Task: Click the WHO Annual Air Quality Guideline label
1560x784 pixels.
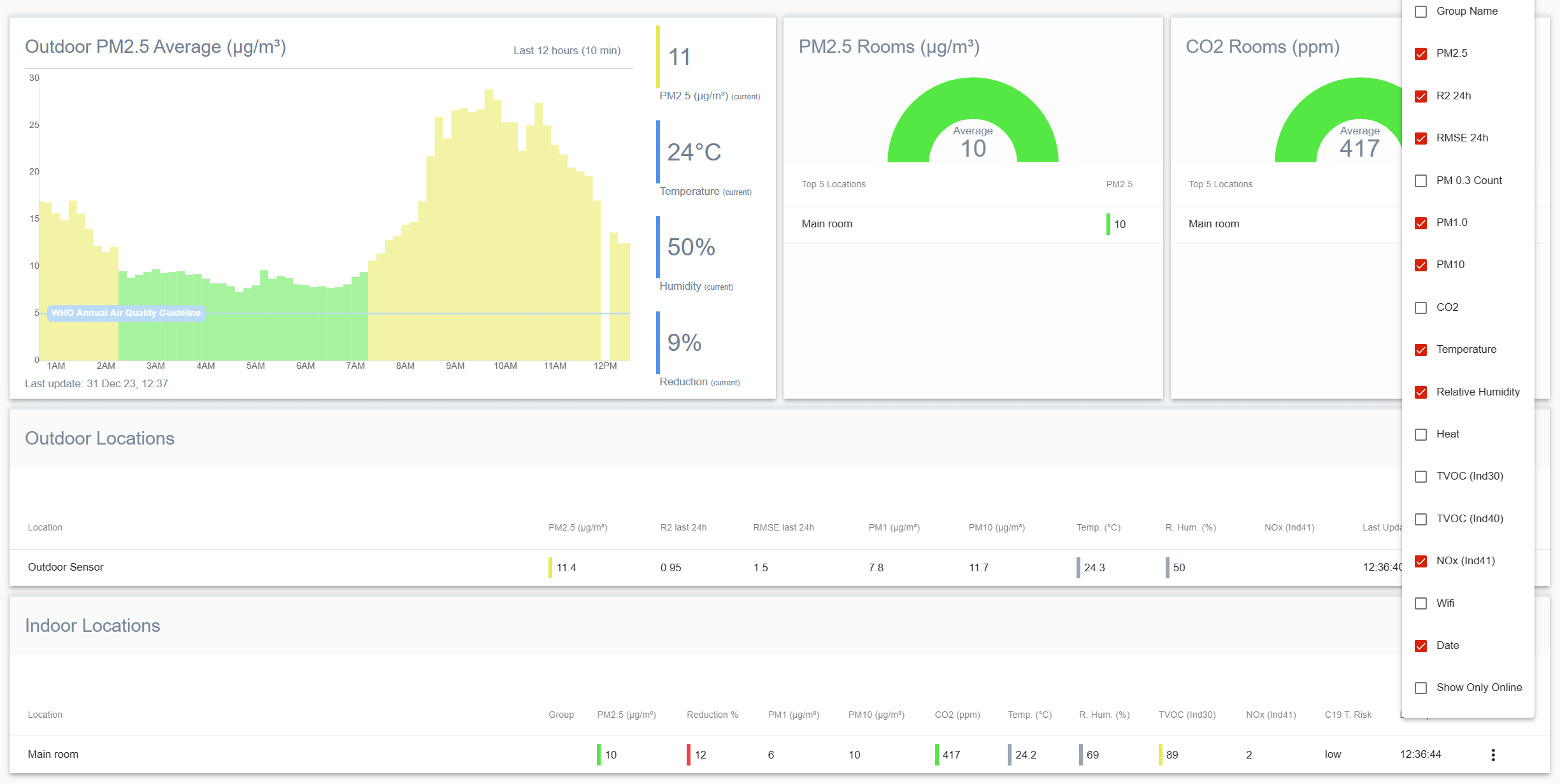Action: click(x=125, y=313)
